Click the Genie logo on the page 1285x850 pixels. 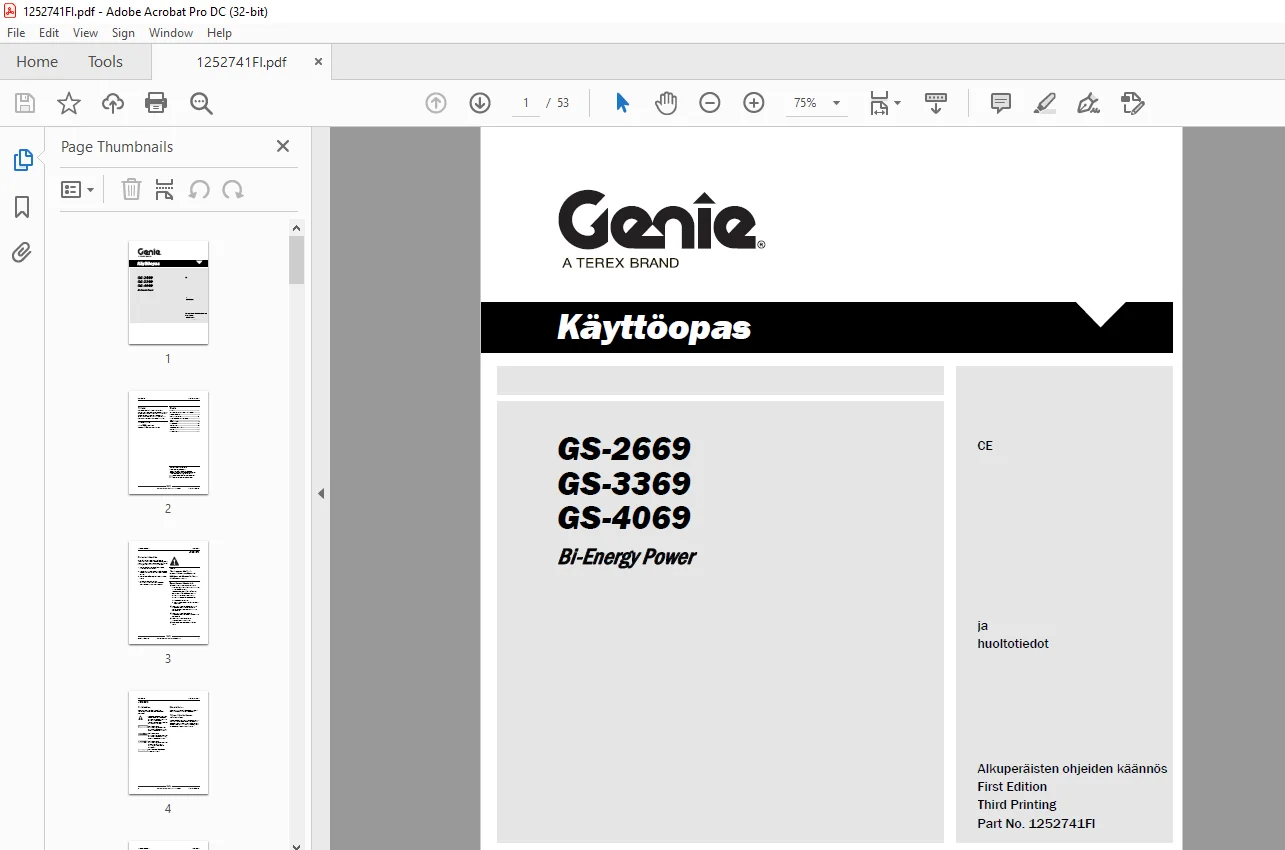click(x=661, y=220)
